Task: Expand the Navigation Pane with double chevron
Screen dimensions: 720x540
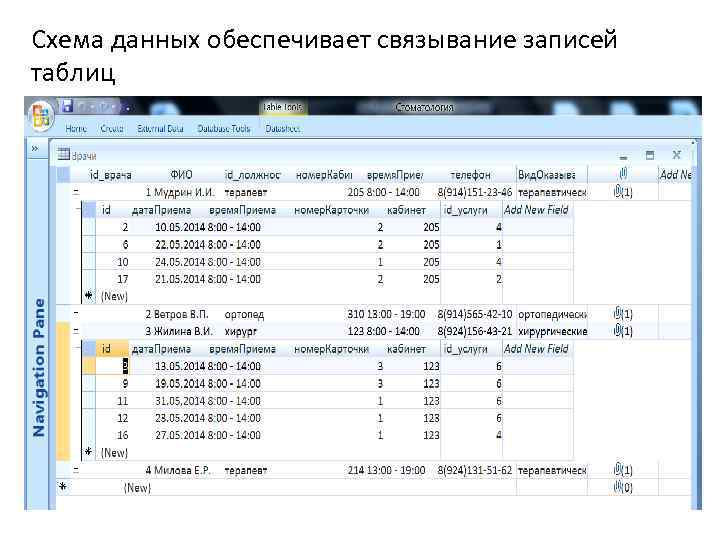Action: (x=35, y=149)
